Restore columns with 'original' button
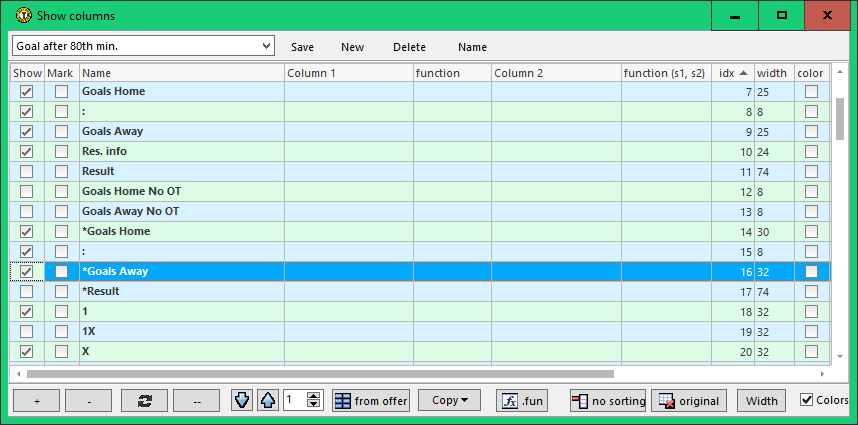858x425 pixels. point(689,401)
